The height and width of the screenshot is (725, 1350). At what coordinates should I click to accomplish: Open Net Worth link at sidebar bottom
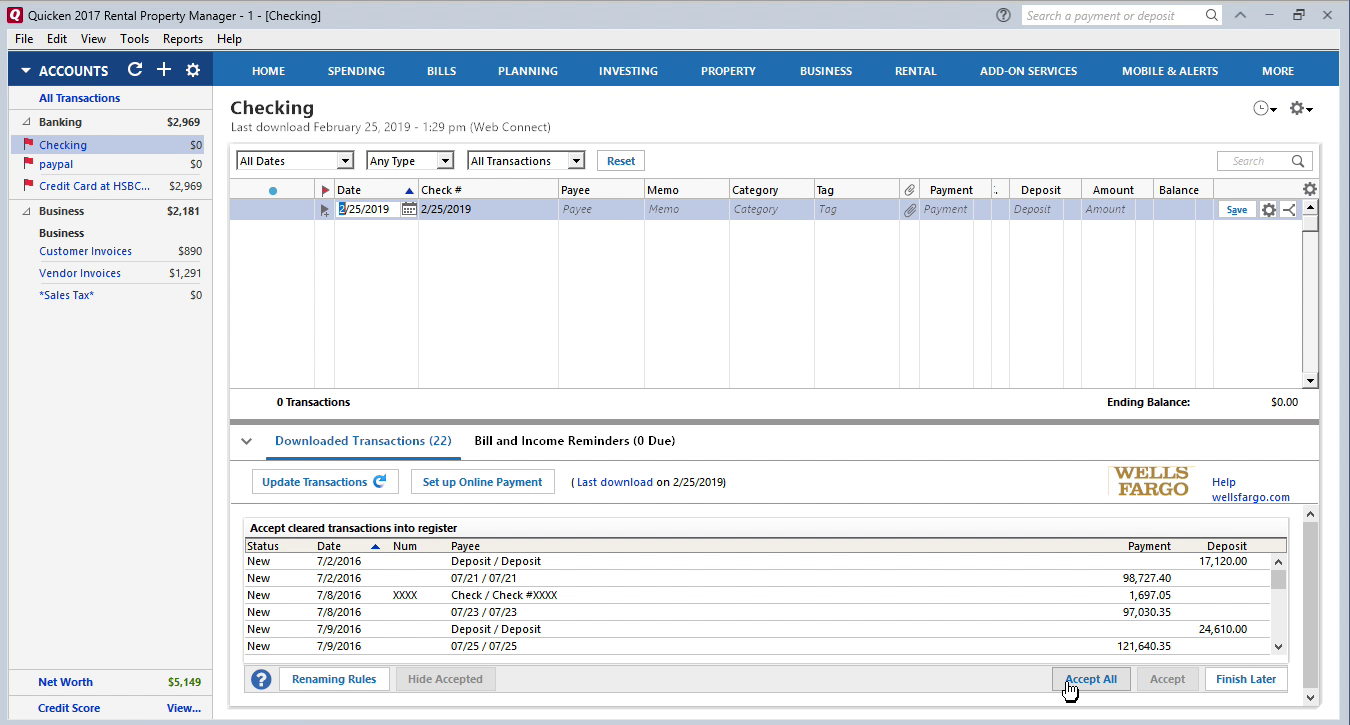65,682
